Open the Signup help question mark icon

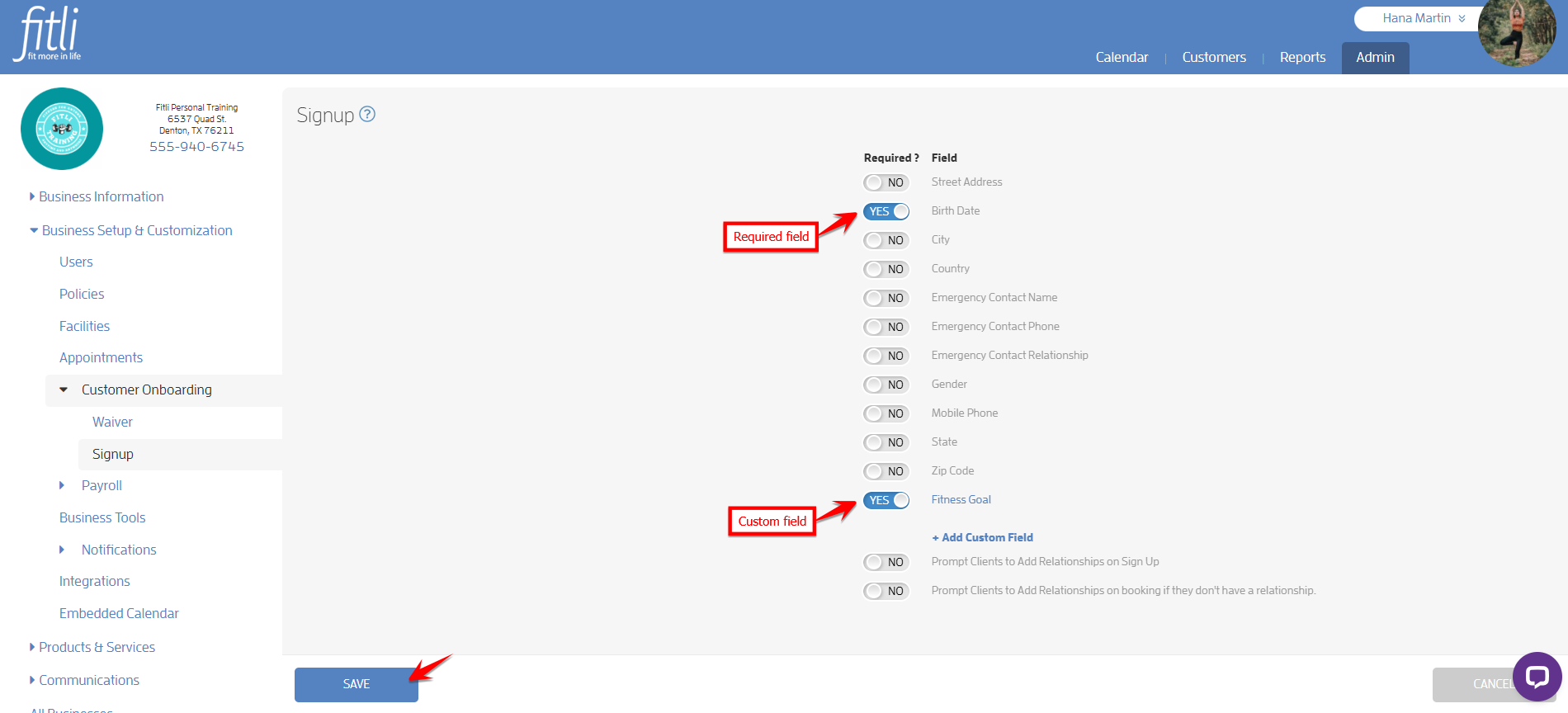pos(367,114)
